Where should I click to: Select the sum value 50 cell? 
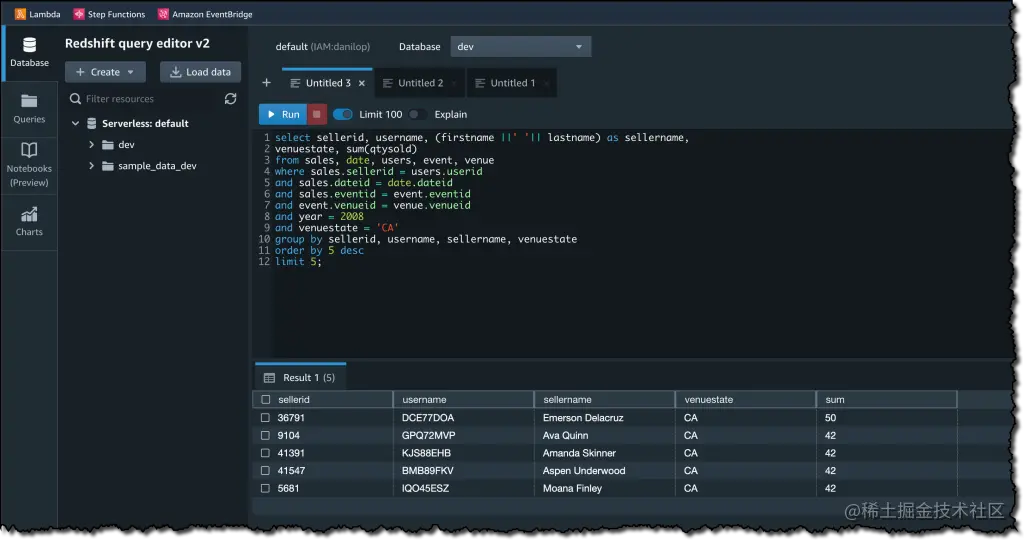coord(887,417)
